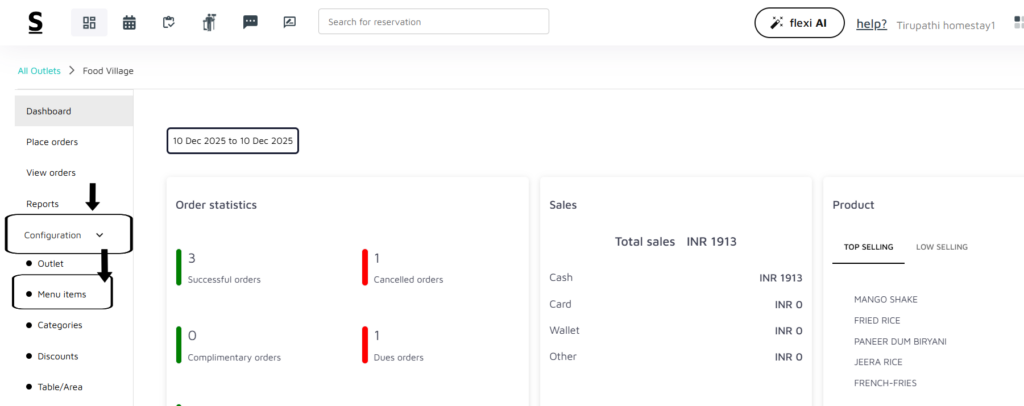Image resolution: width=1024 pixels, height=406 pixels.
Task: Click the flexi AI button
Action: click(799, 23)
